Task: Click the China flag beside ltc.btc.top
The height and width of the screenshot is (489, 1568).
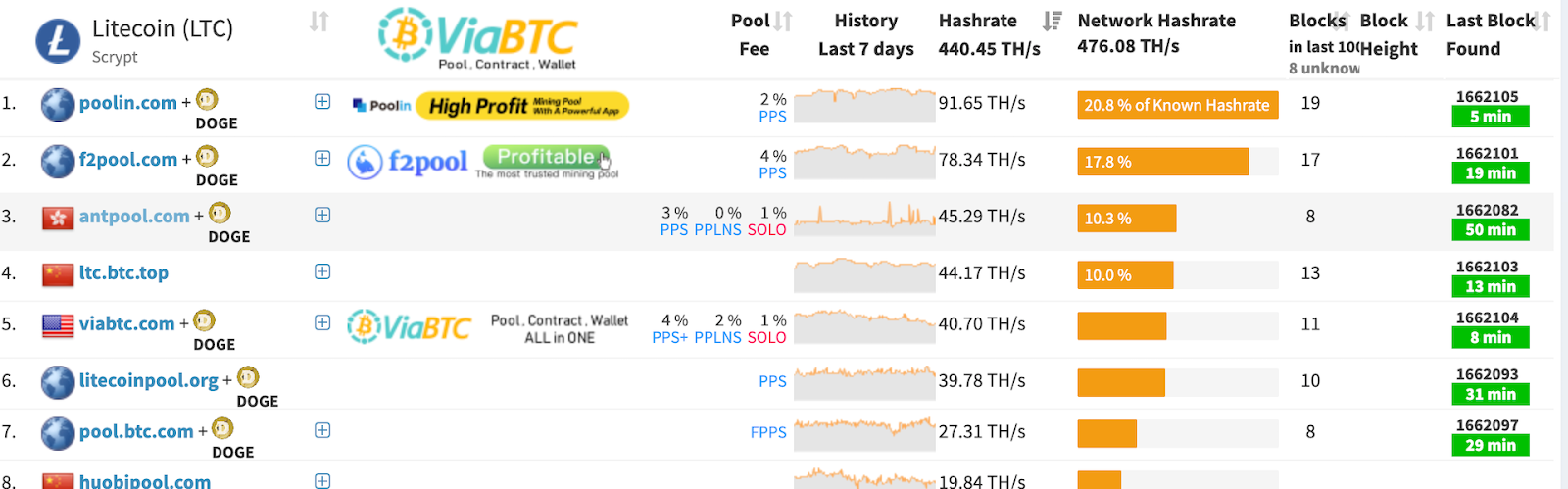Action: click(58, 273)
